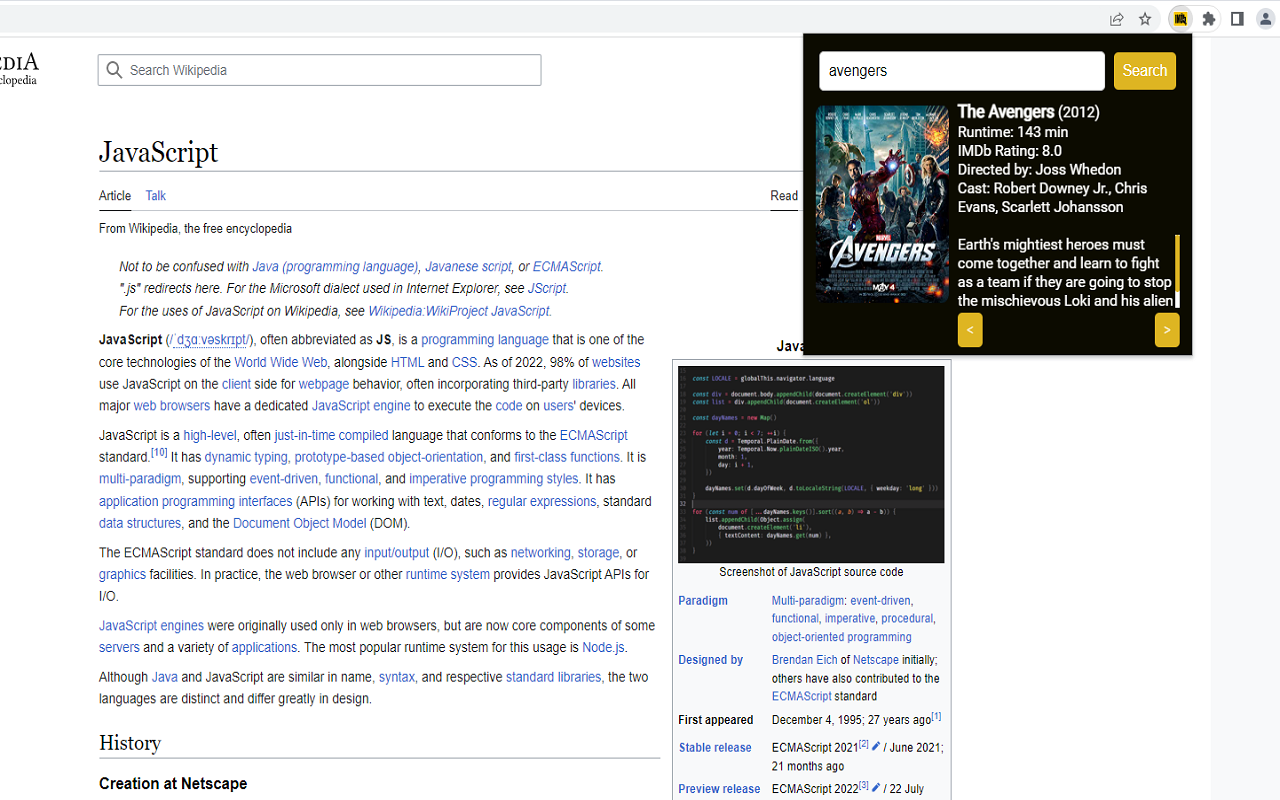Open the high-level link
Viewport: 1280px width, 800px height.
[210, 435]
